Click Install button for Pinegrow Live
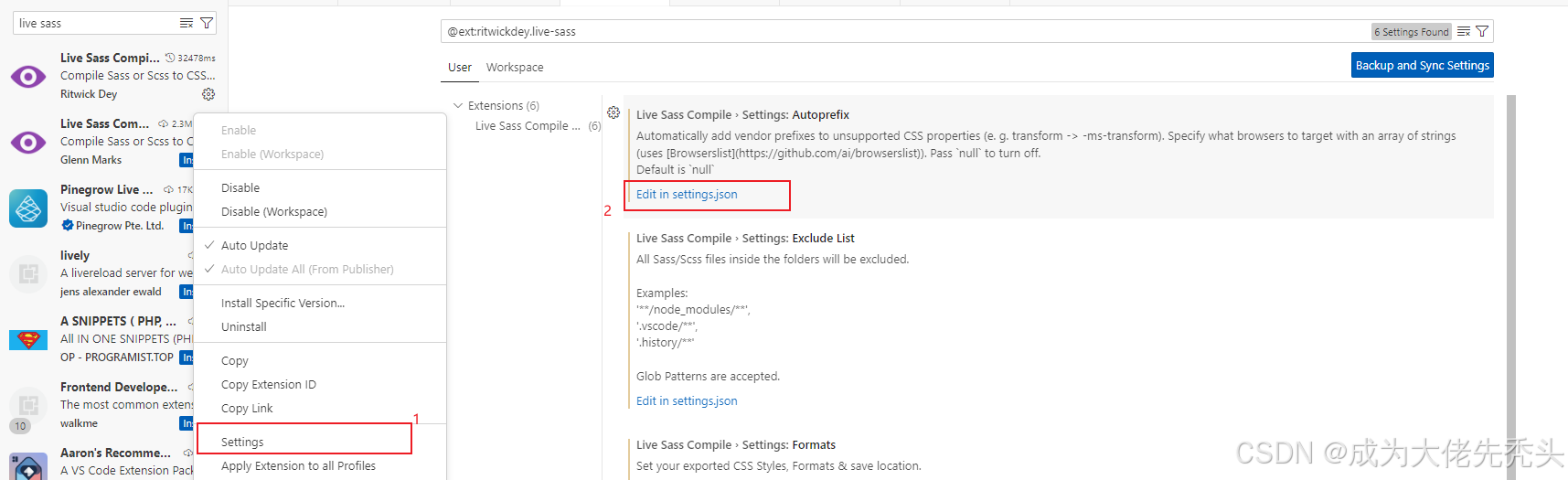The width and height of the screenshot is (1568, 480). click(x=187, y=226)
